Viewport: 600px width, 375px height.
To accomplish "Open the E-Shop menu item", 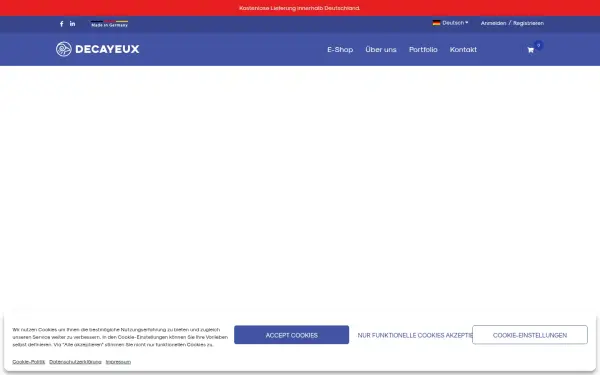I will click(340, 49).
